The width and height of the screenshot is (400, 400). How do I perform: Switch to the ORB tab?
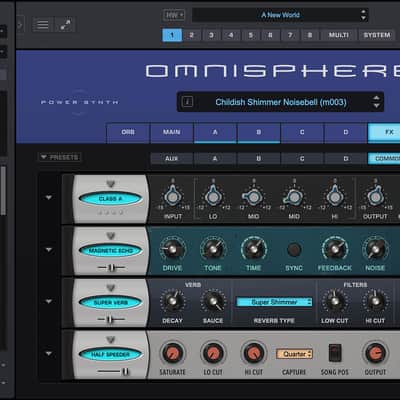pos(128,132)
